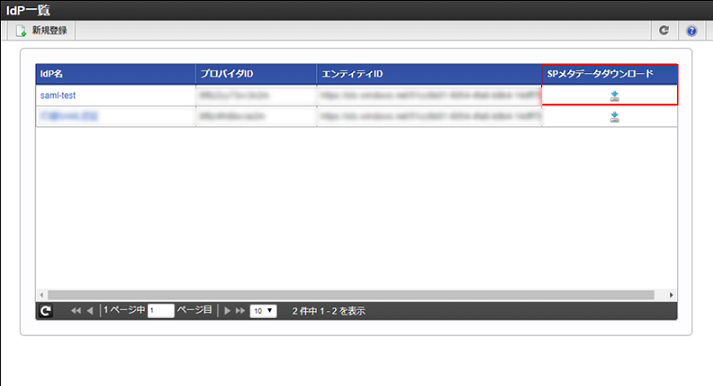Click the entity ID cell in saml-test row
The width and height of the screenshot is (713, 386).
pos(429,95)
